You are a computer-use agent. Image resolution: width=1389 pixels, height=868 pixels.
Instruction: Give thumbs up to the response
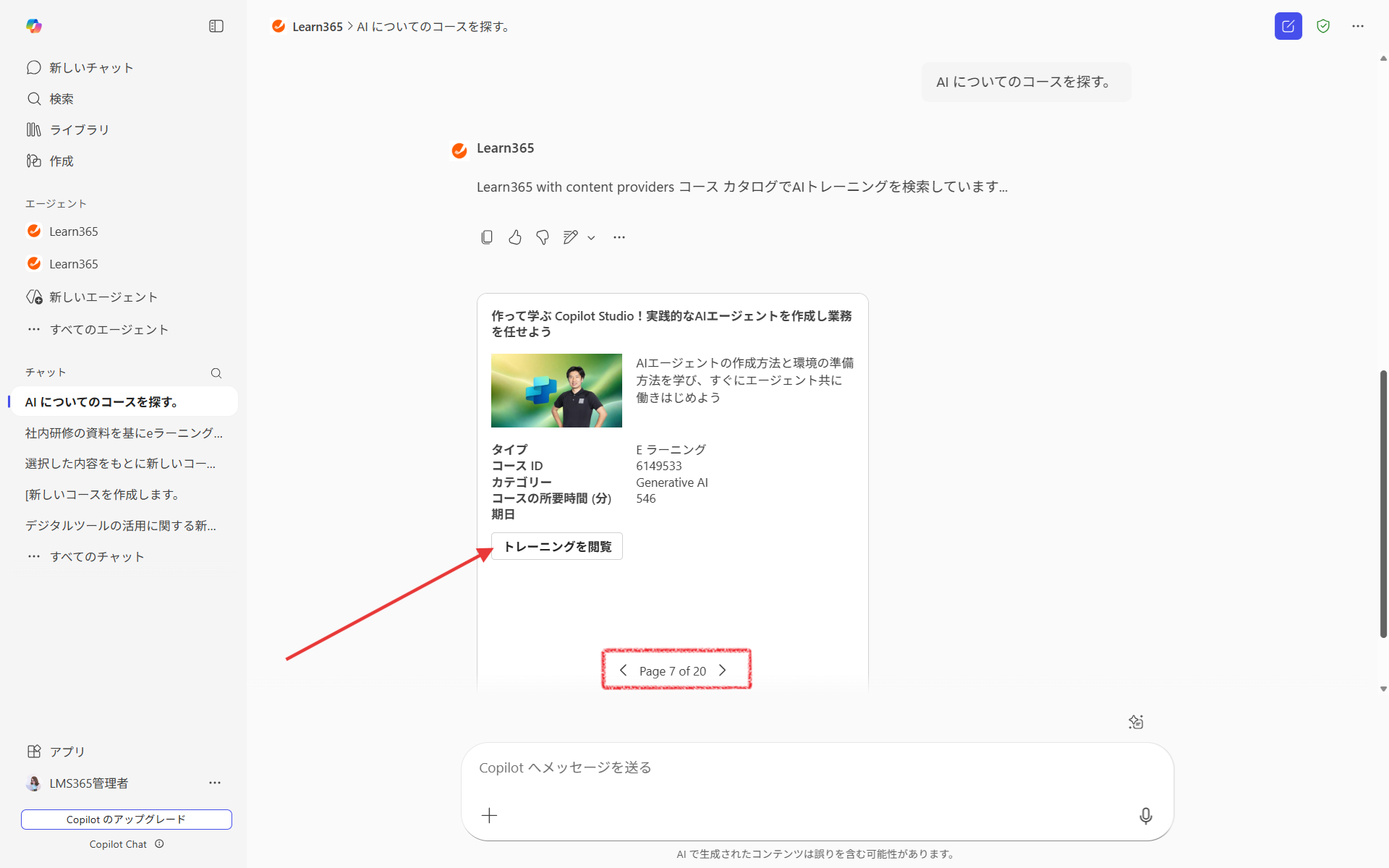(515, 237)
